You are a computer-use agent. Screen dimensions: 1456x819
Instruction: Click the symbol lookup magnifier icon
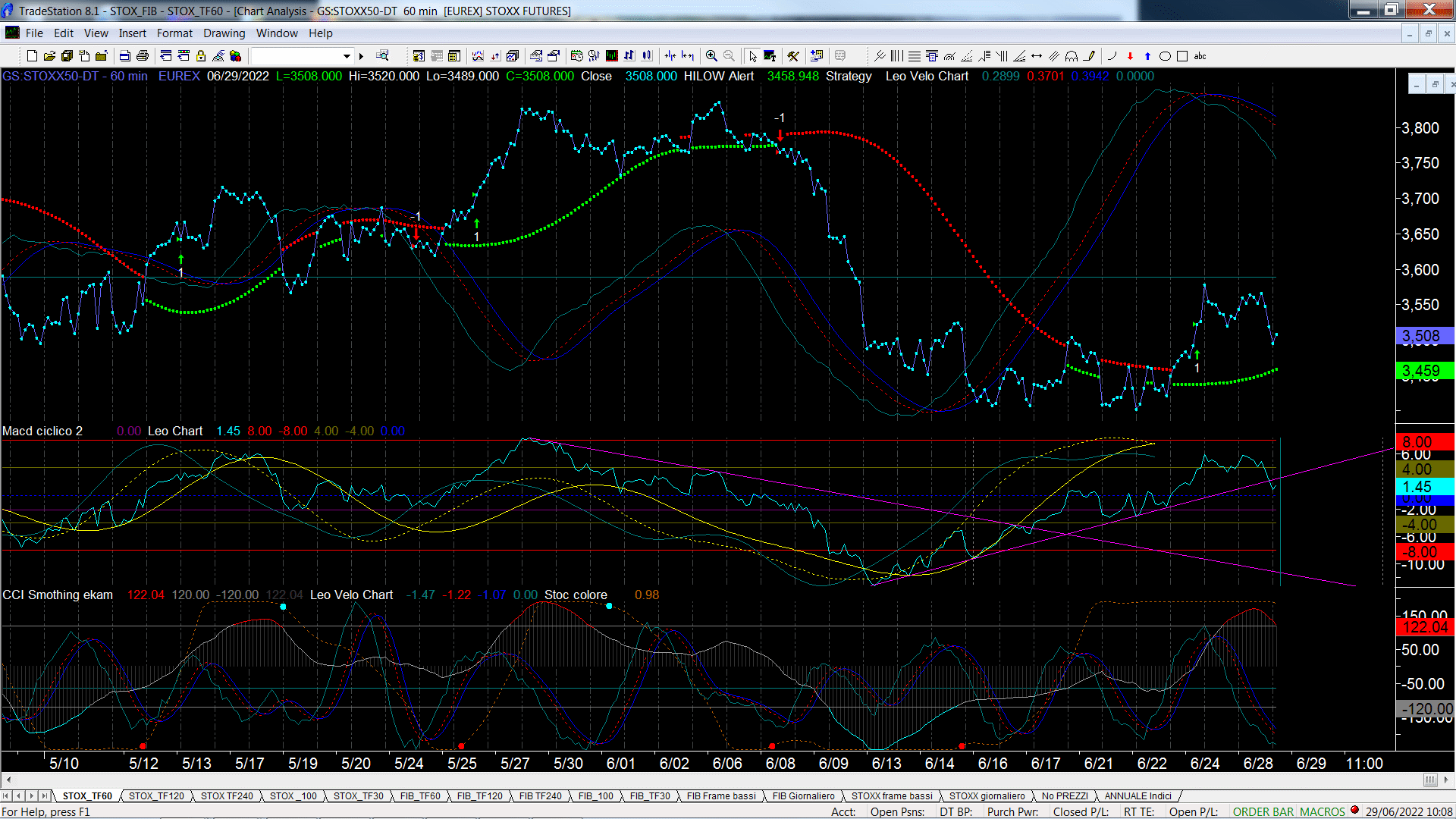click(x=382, y=56)
